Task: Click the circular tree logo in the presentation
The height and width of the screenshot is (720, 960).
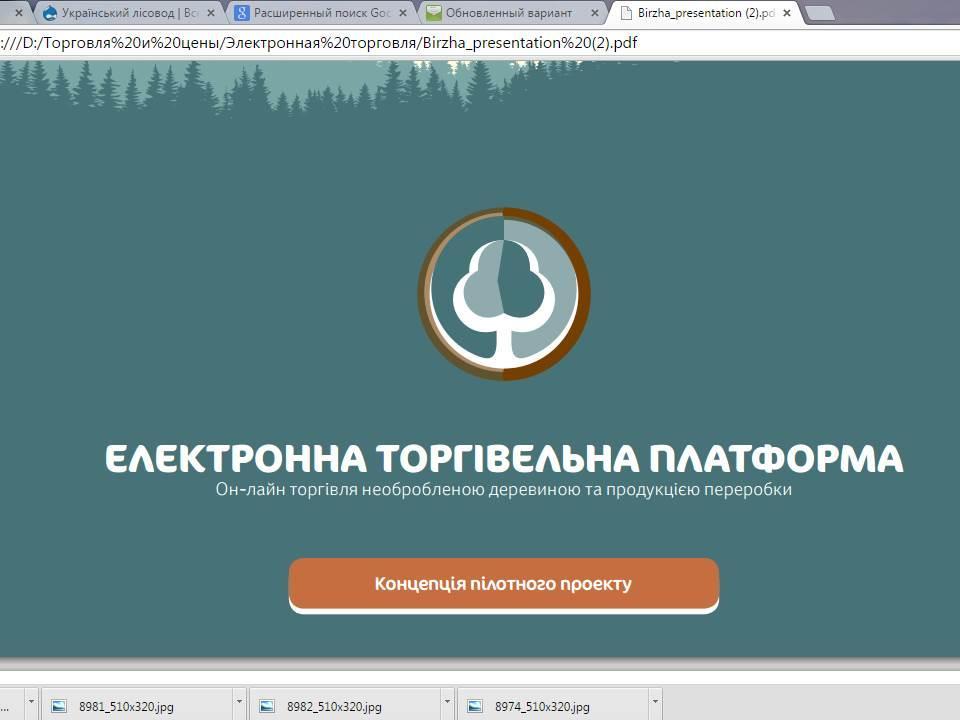Action: pyautogui.click(x=504, y=294)
